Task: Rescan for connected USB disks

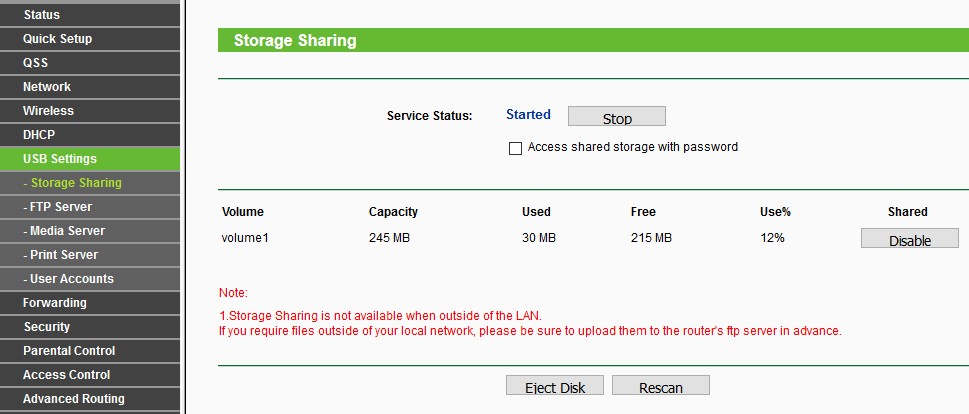Action: [660, 387]
